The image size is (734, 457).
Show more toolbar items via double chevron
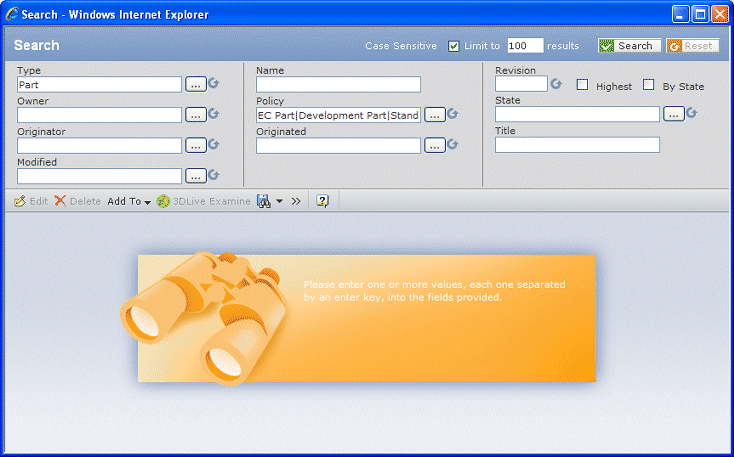(296, 201)
